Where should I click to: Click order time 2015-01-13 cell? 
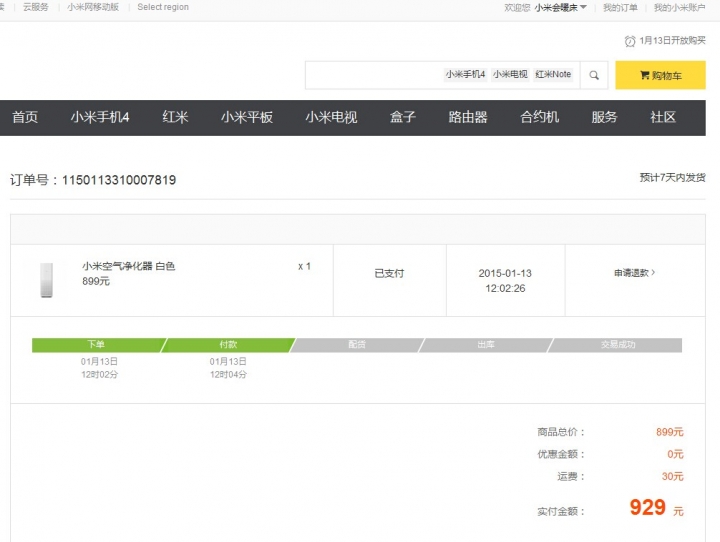pyautogui.click(x=505, y=281)
